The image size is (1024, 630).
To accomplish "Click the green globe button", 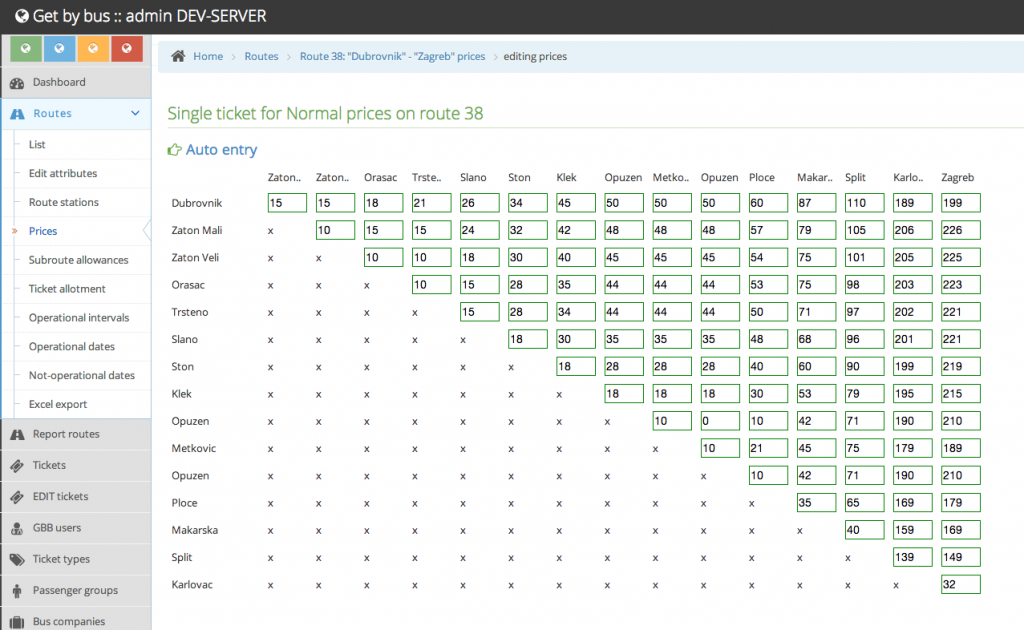I will click(x=26, y=48).
